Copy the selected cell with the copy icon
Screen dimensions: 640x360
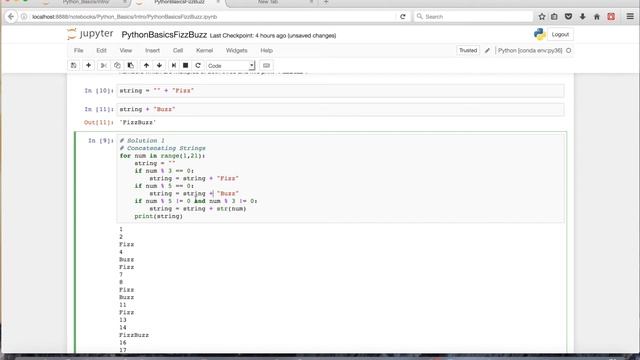[117, 65]
